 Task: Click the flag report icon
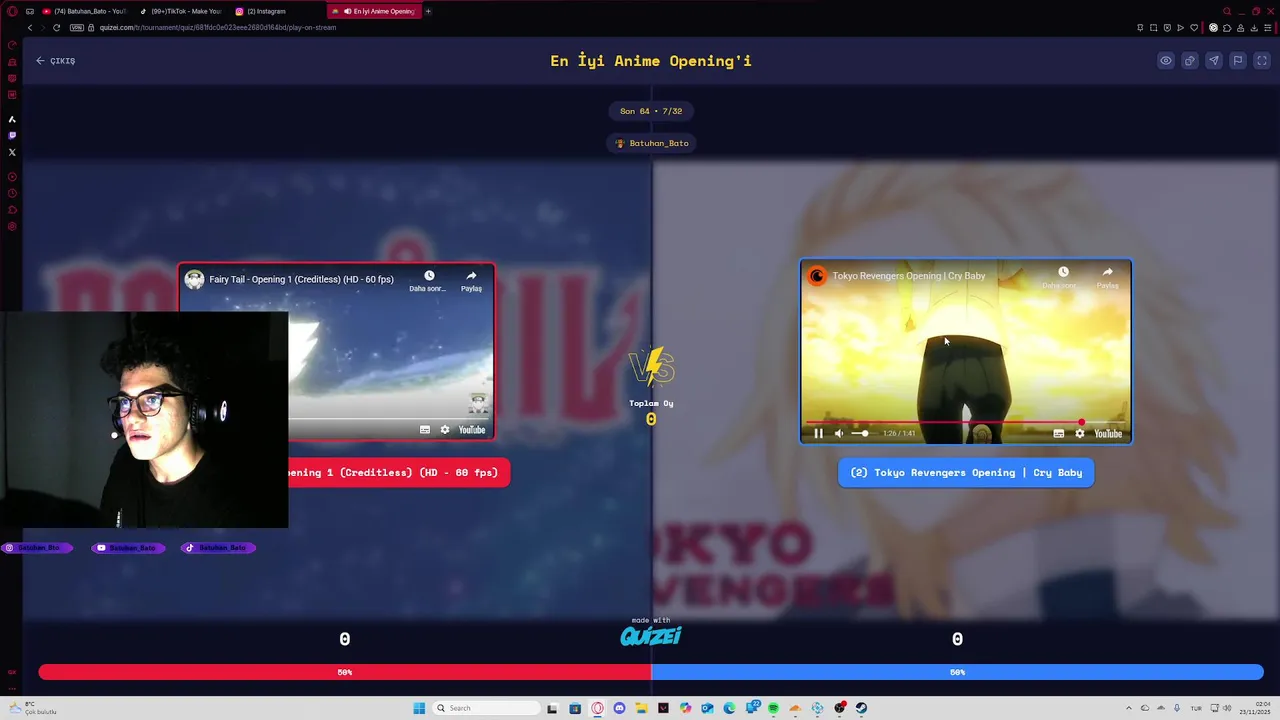click(1238, 61)
